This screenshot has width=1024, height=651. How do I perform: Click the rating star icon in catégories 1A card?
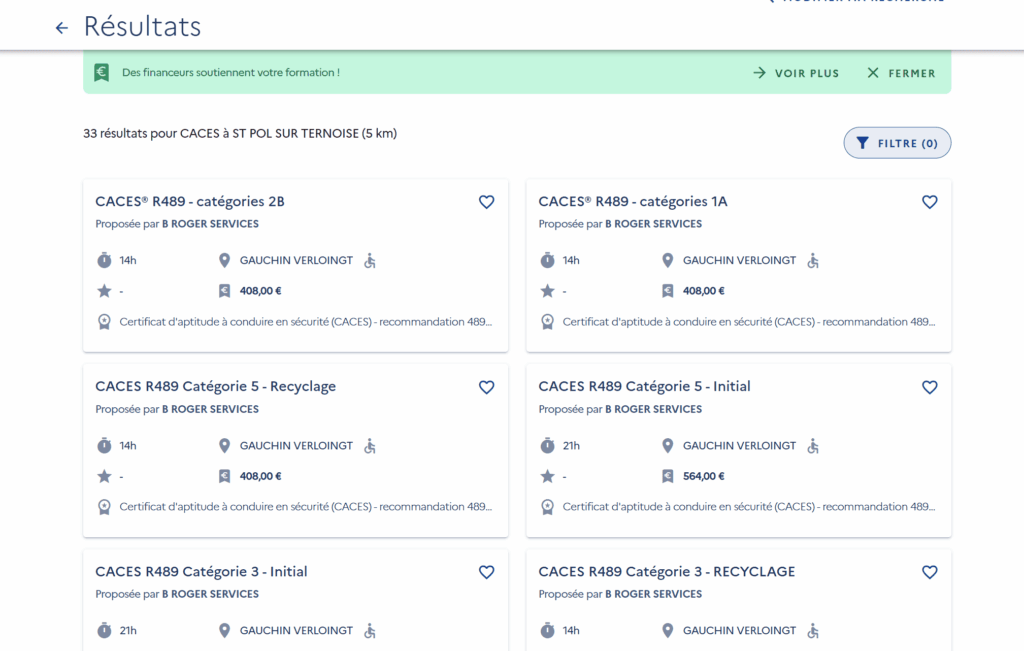click(x=547, y=291)
